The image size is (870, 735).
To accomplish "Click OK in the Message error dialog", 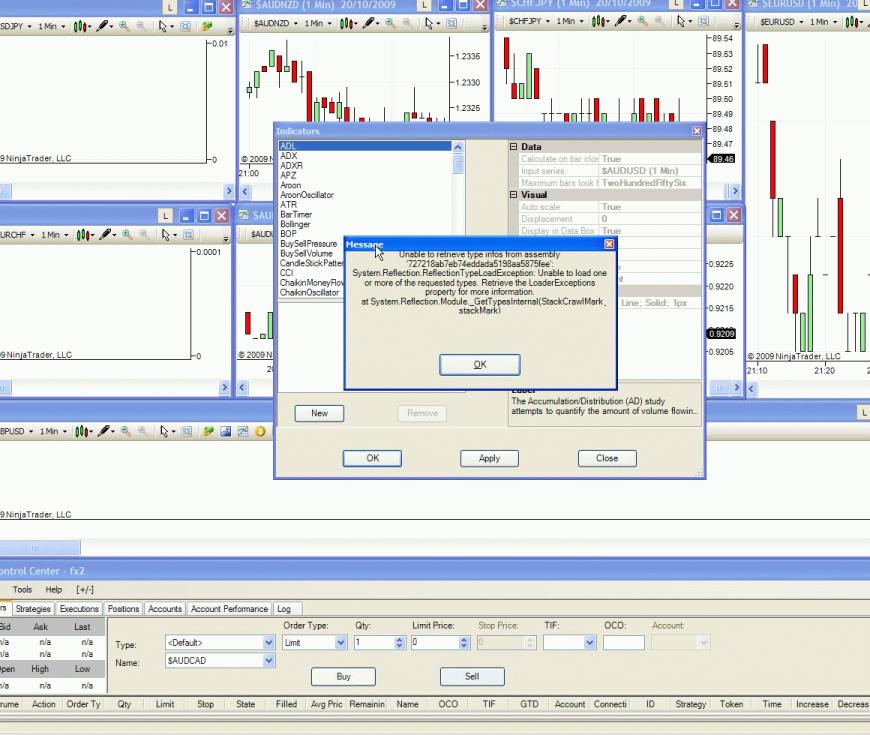I will pyautogui.click(x=479, y=364).
